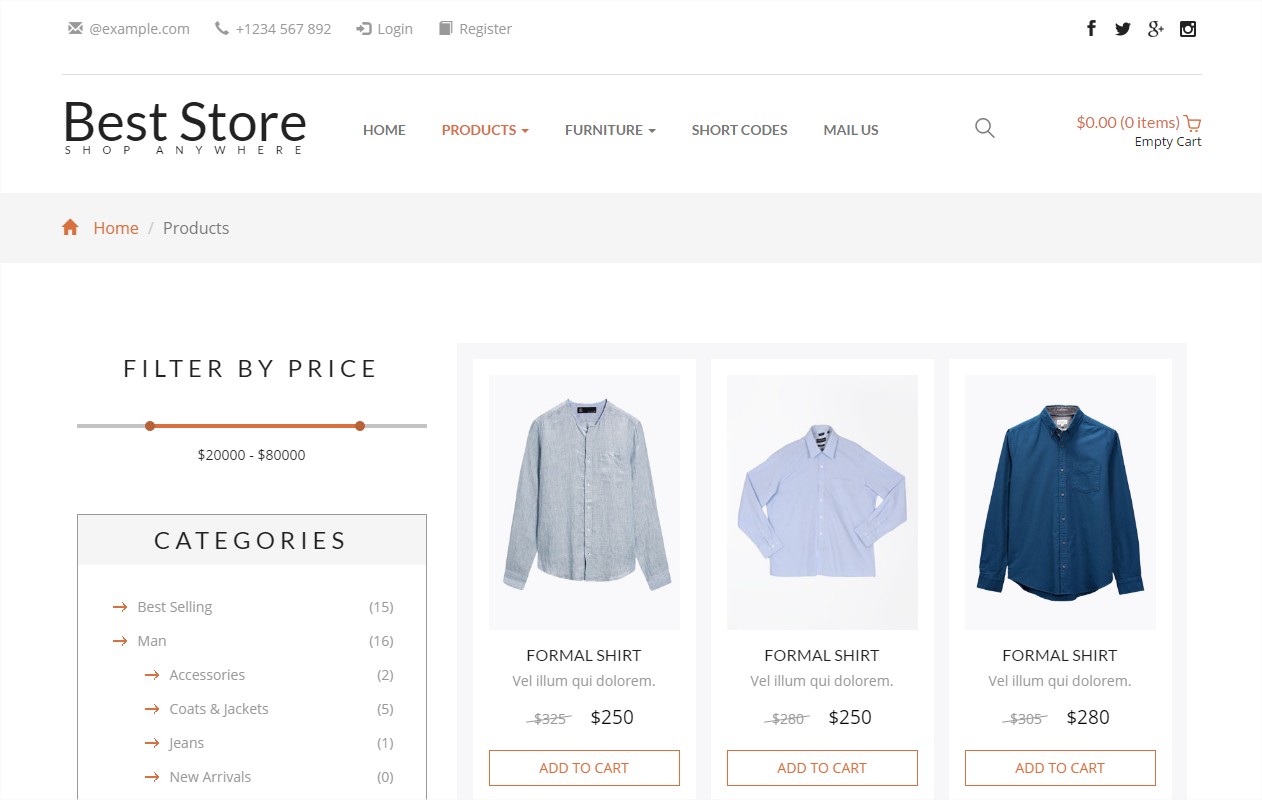
Task: Click the Formal Shirt title above $305
Action: (x=1060, y=655)
